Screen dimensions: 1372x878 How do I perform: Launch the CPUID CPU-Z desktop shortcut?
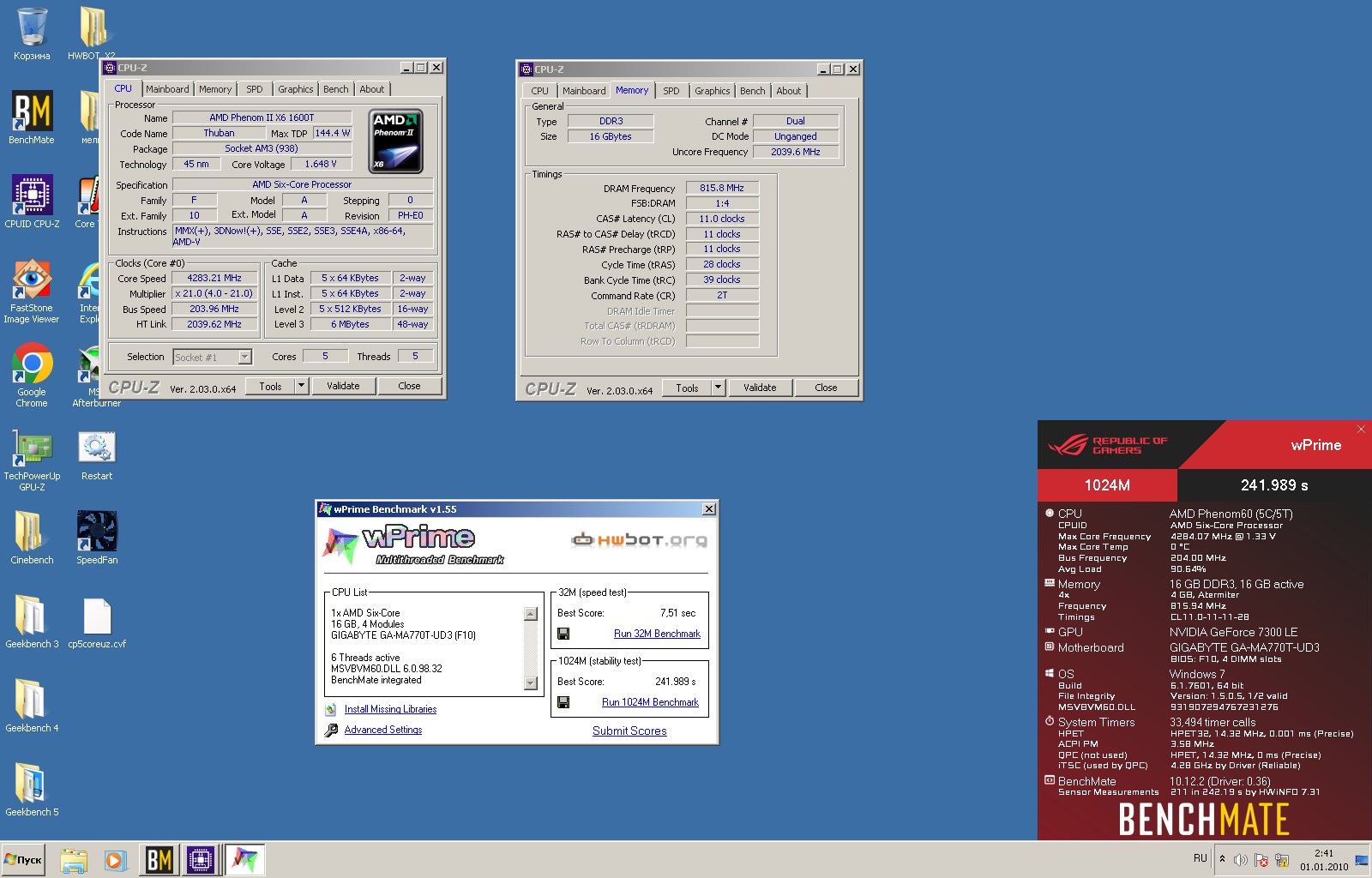pos(32,202)
